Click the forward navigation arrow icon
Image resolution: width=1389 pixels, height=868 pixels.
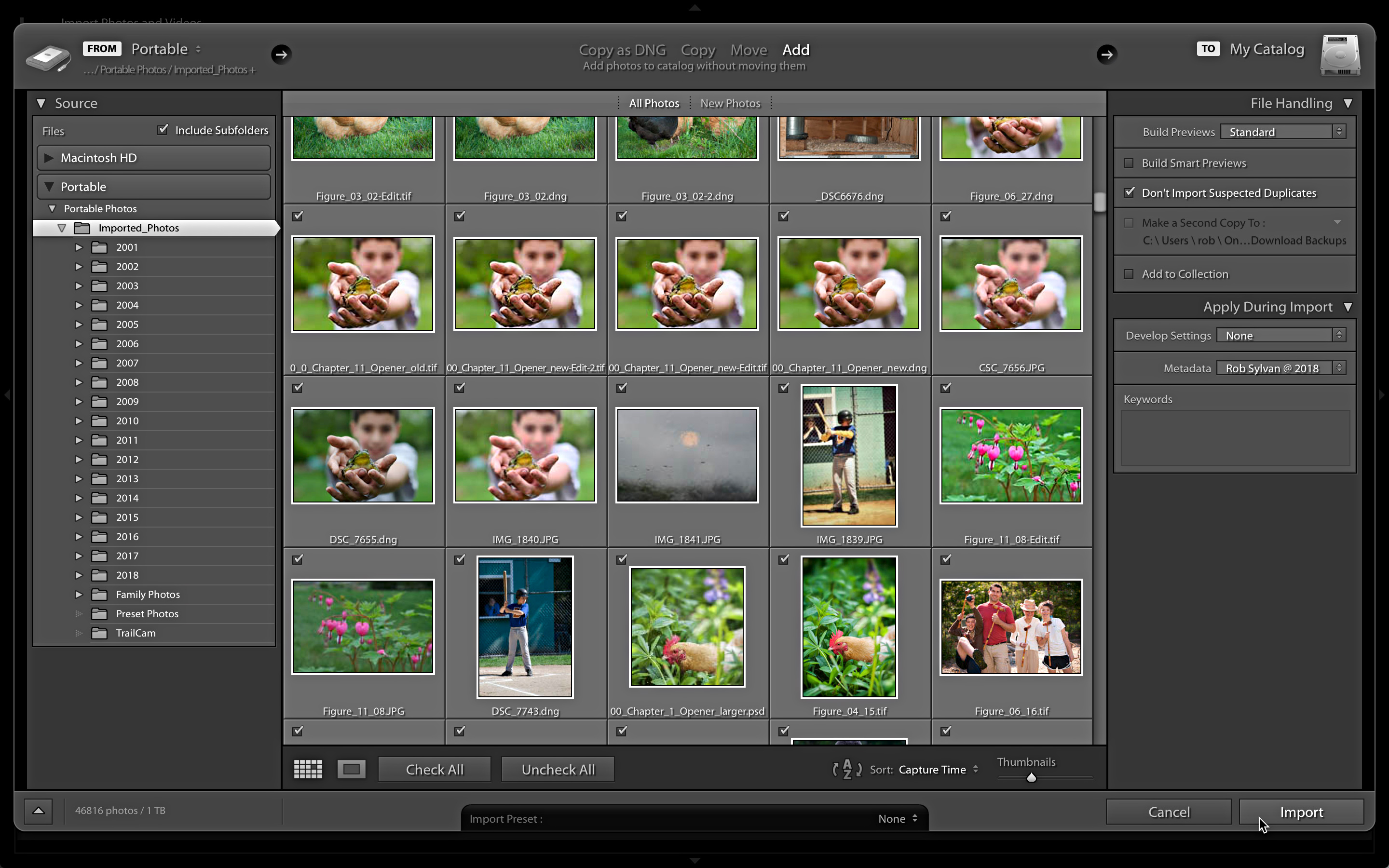(281, 54)
